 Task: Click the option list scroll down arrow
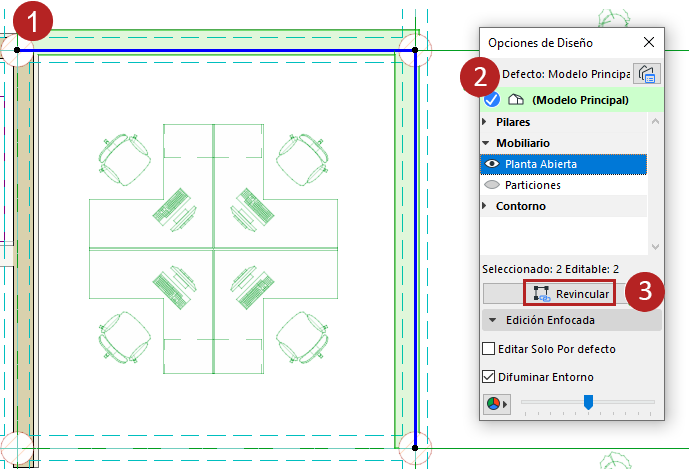tap(655, 247)
